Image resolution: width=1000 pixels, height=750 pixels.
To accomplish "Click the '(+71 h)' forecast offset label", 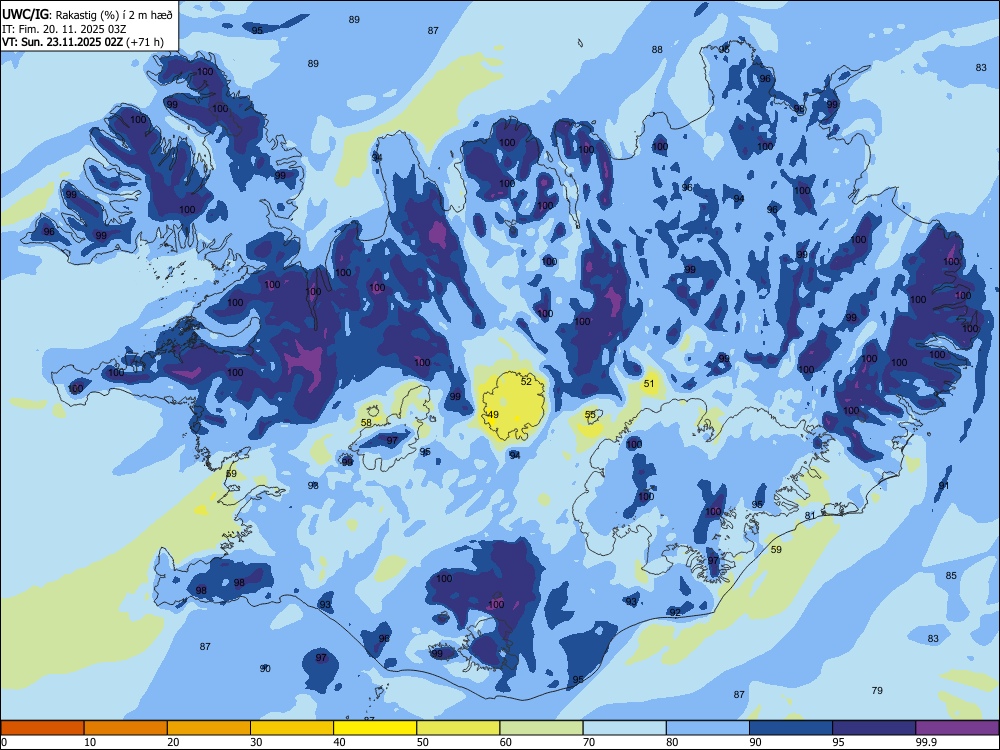I will coord(145,42).
